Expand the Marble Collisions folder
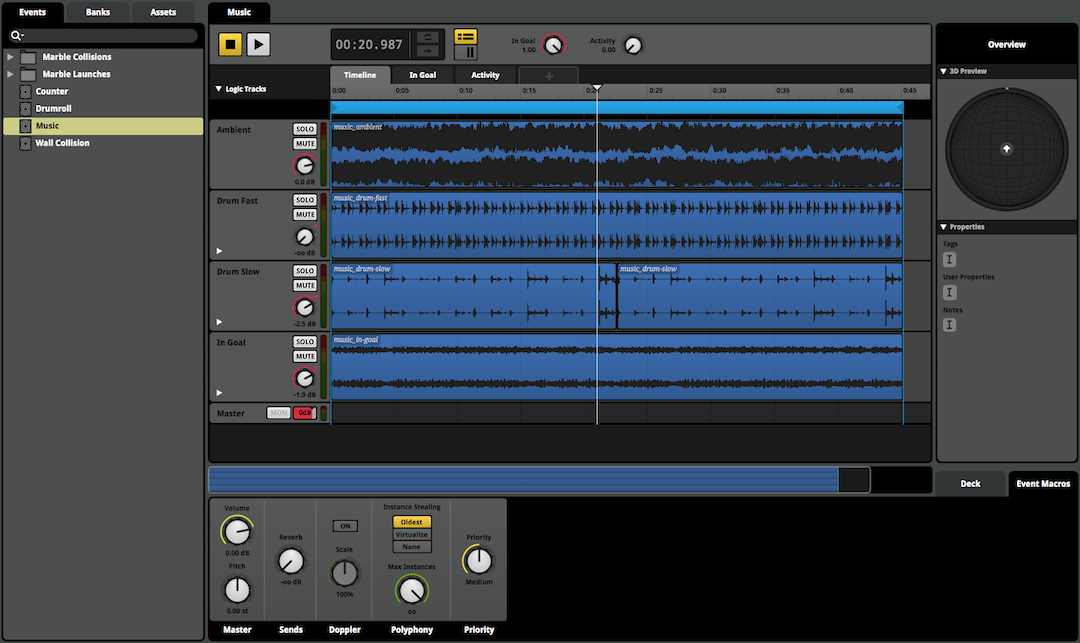The height and width of the screenshot is (643, 1080). [x=10, y=56]
